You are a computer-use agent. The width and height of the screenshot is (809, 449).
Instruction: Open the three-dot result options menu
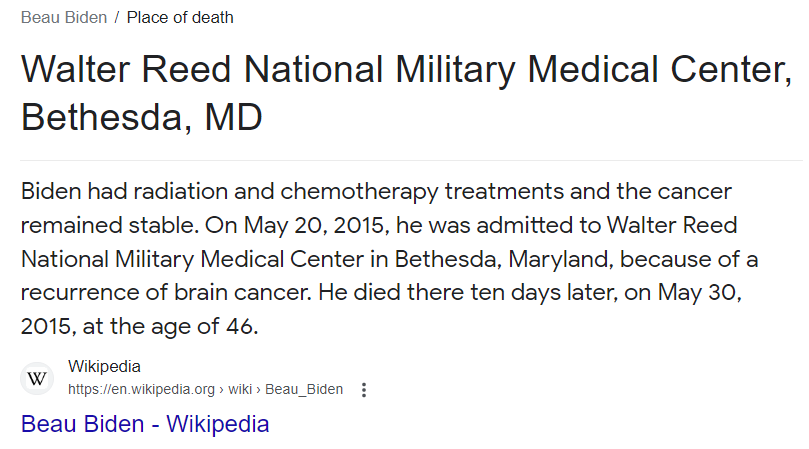[x=364, y=390]
